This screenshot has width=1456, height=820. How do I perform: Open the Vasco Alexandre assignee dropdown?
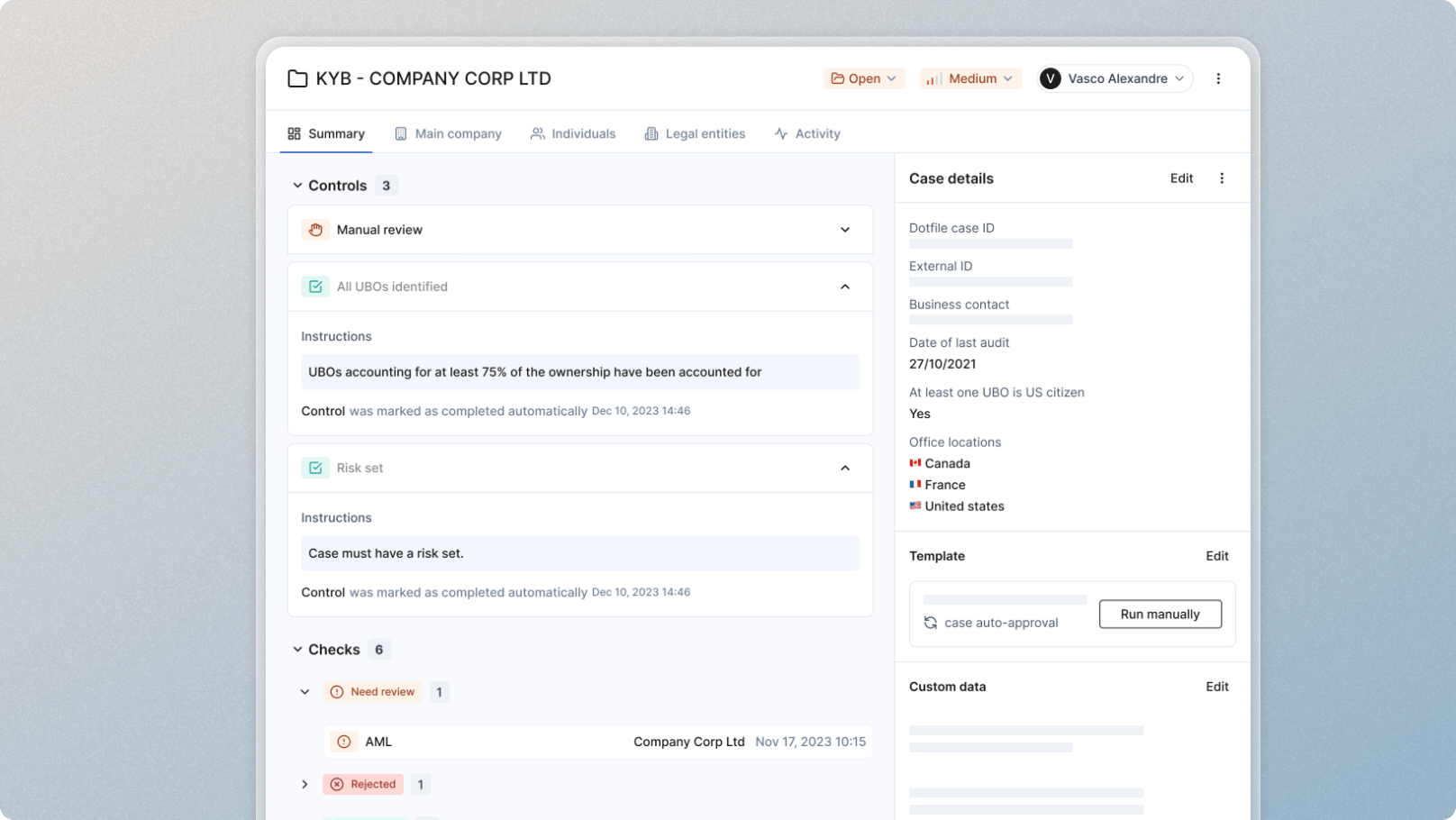pos(1115,78)
